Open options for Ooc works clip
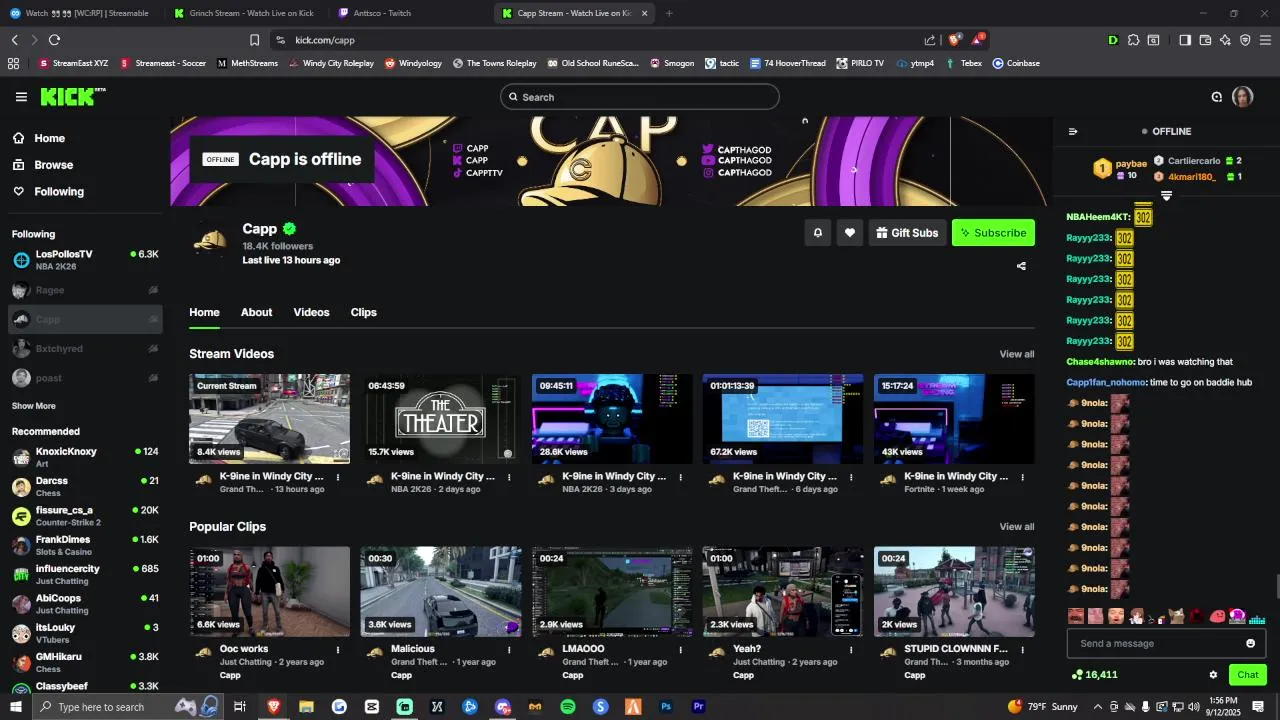This screenshot has width=1280, height=720. click(338, 649)
